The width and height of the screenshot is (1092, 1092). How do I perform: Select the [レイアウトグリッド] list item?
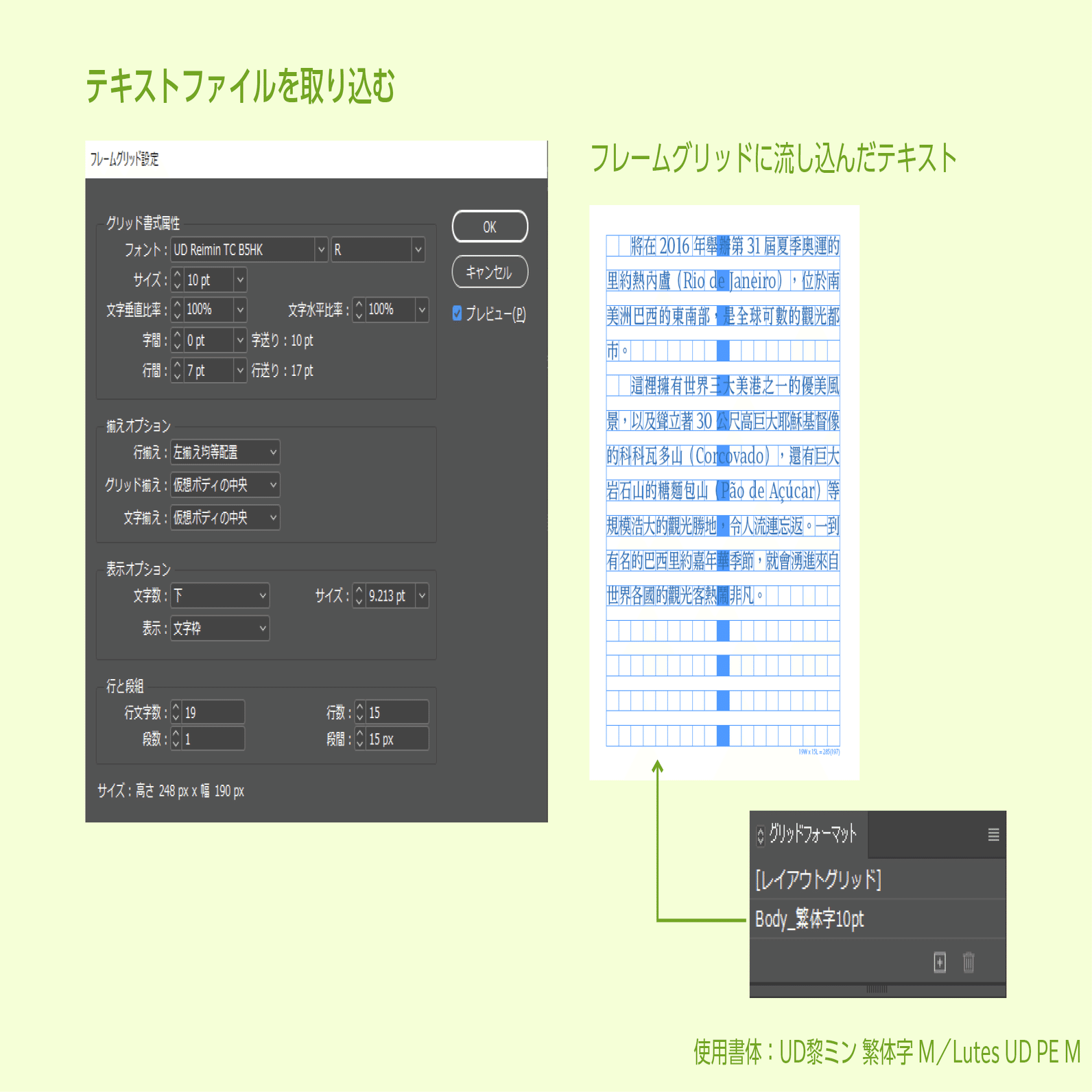877,879
